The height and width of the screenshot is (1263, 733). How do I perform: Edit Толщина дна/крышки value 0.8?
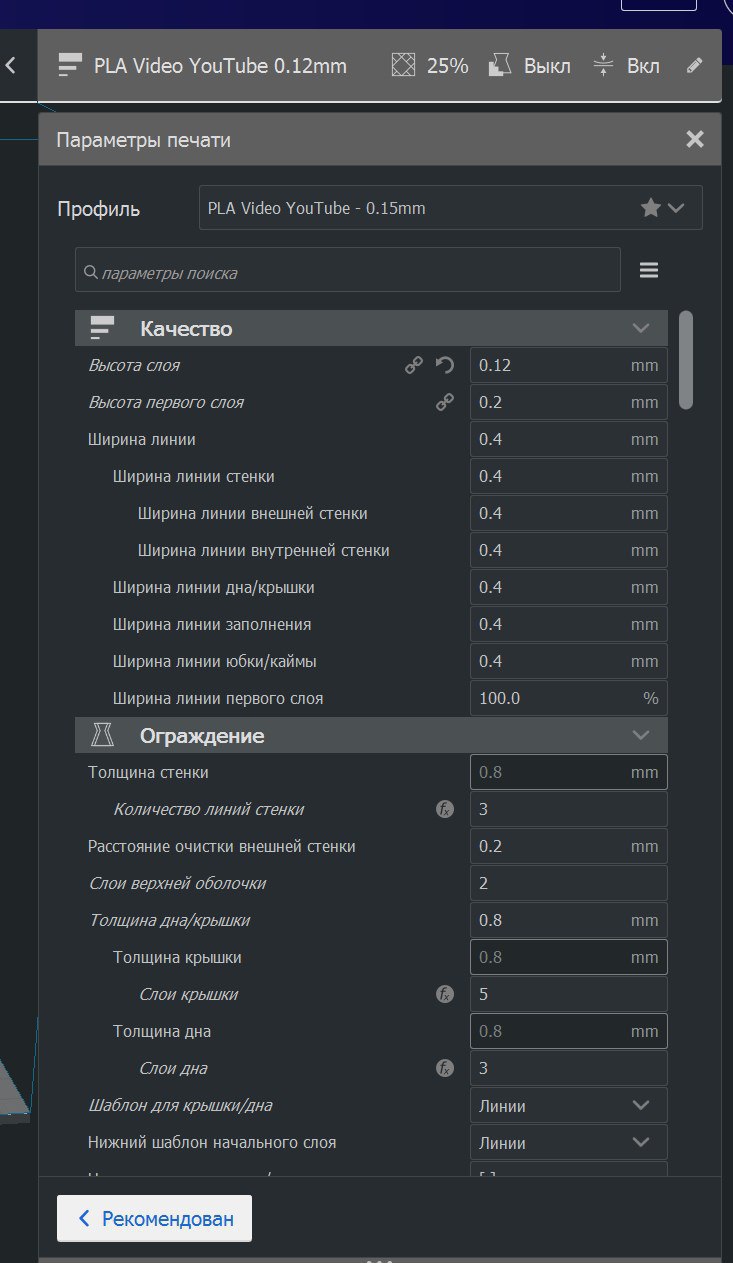pos(569,920)
